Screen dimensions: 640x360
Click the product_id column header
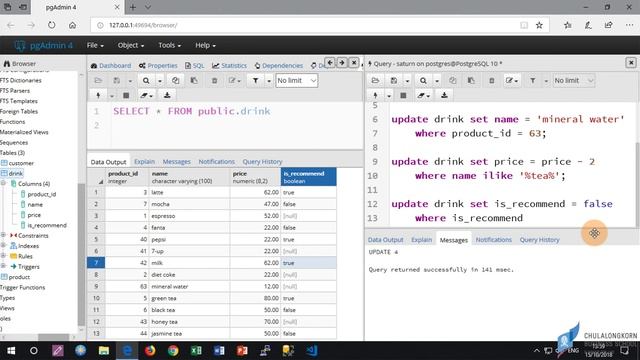click(127, 177)
